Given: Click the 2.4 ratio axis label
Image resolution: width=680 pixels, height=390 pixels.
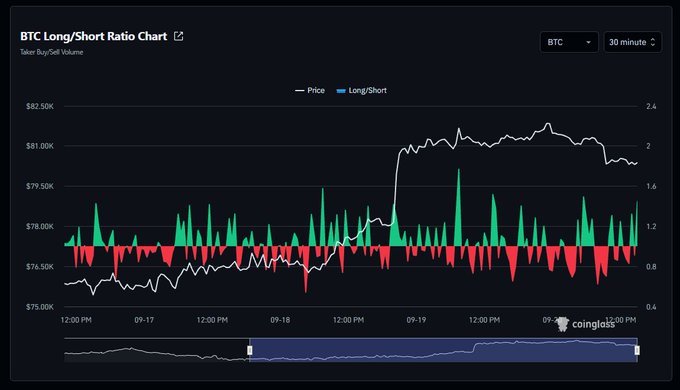Looking at the screenshot, I should click(651, 106).
